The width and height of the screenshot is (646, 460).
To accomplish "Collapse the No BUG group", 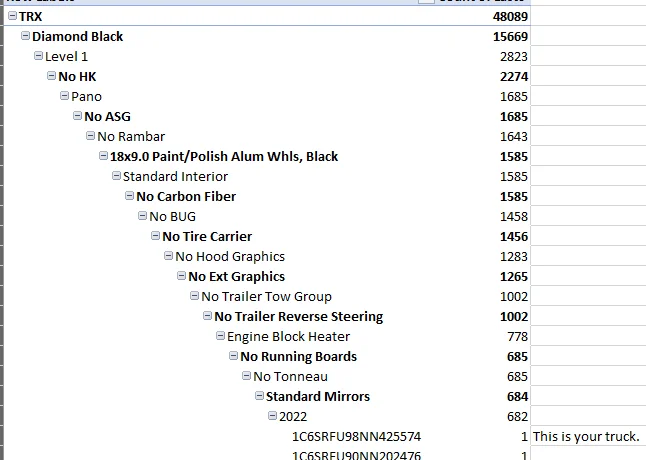I will click(x=142, y=216).
